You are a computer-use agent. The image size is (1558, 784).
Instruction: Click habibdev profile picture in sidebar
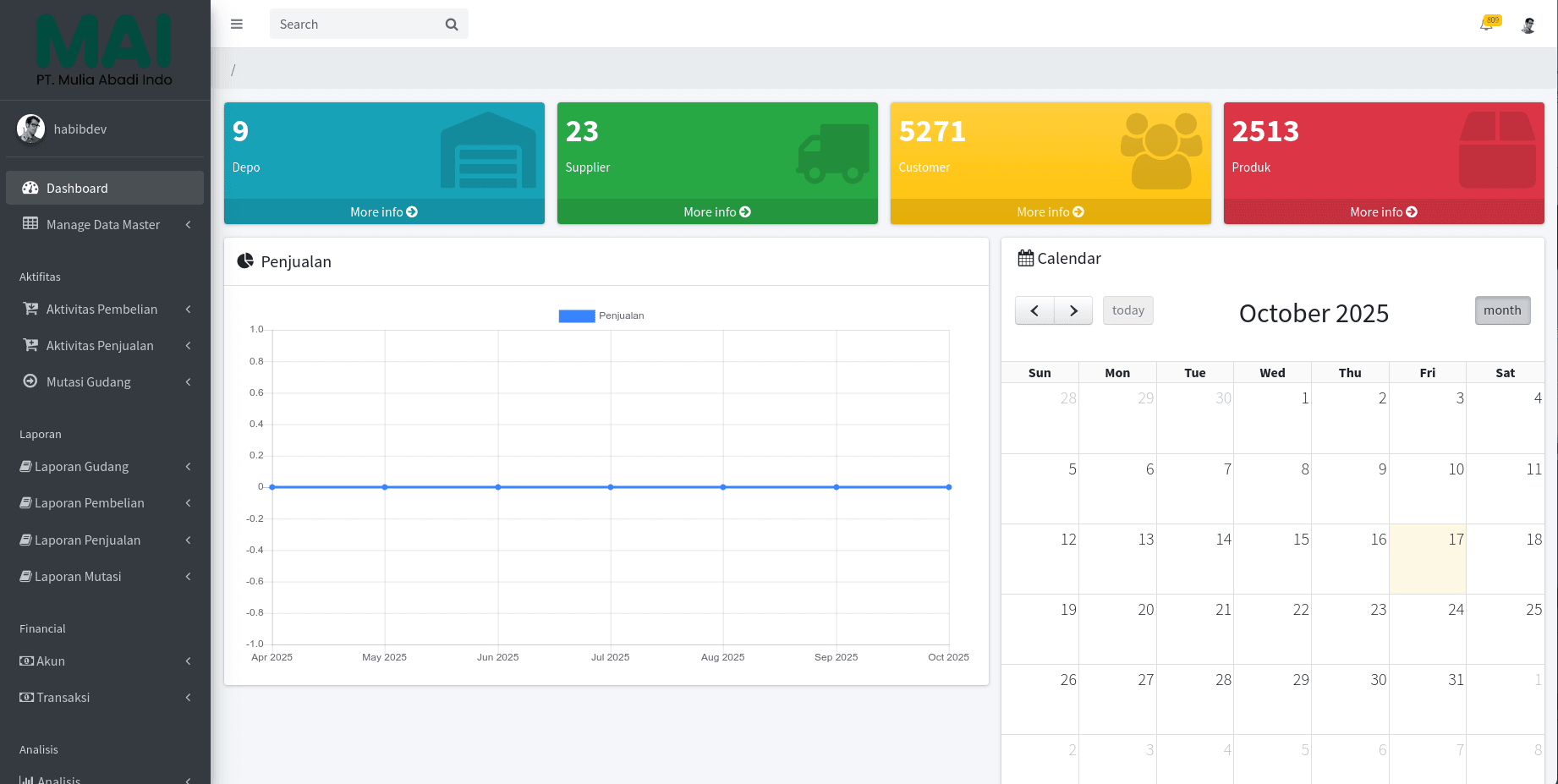click(31, 129)
